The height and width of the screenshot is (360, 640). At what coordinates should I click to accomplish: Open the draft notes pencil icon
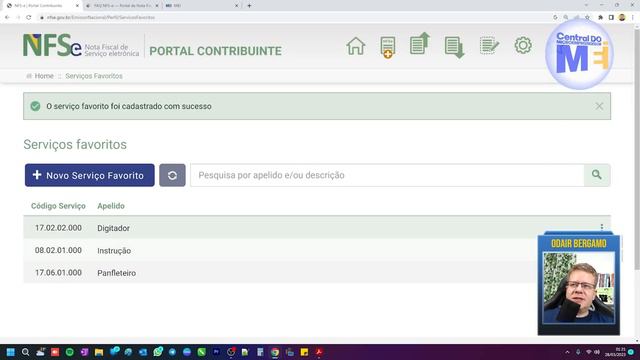coord(489,45)
